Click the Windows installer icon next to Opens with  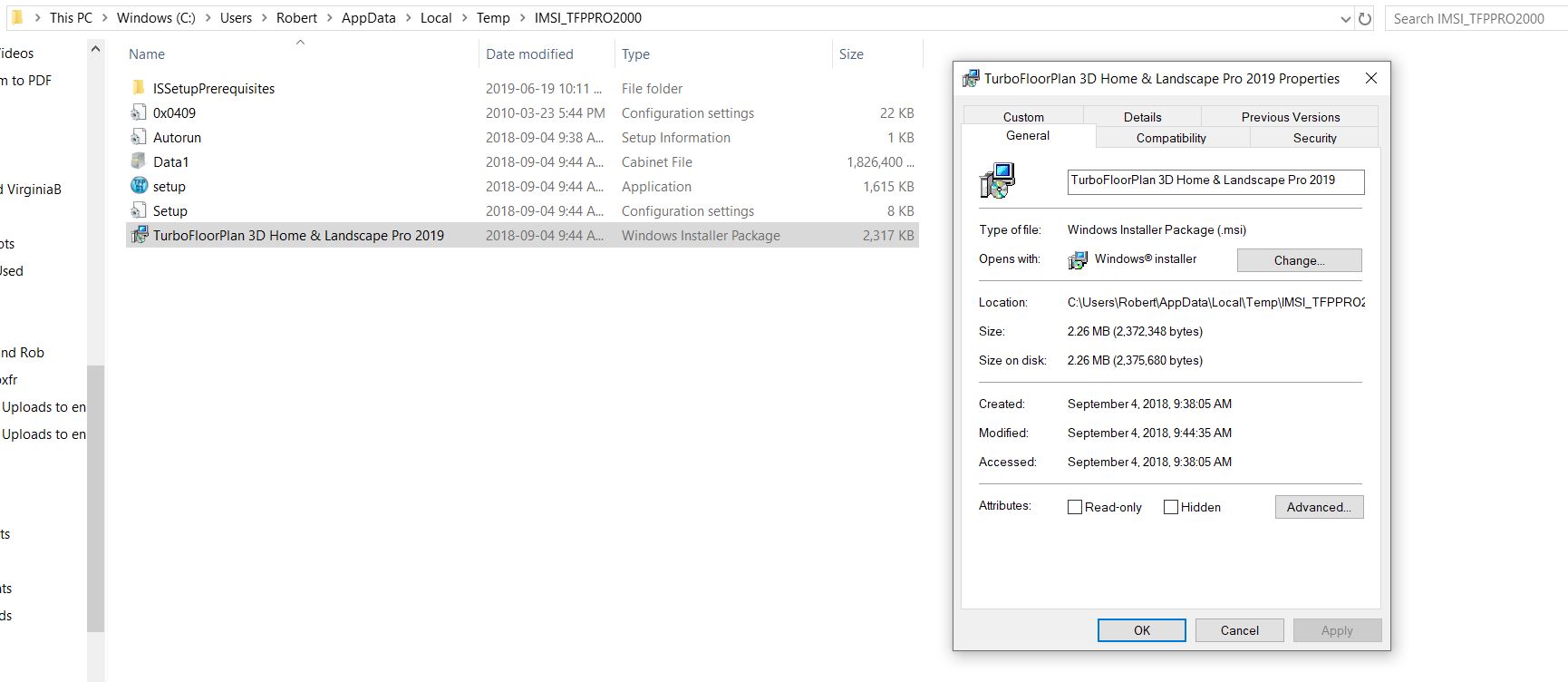(x=1078, y=260)
